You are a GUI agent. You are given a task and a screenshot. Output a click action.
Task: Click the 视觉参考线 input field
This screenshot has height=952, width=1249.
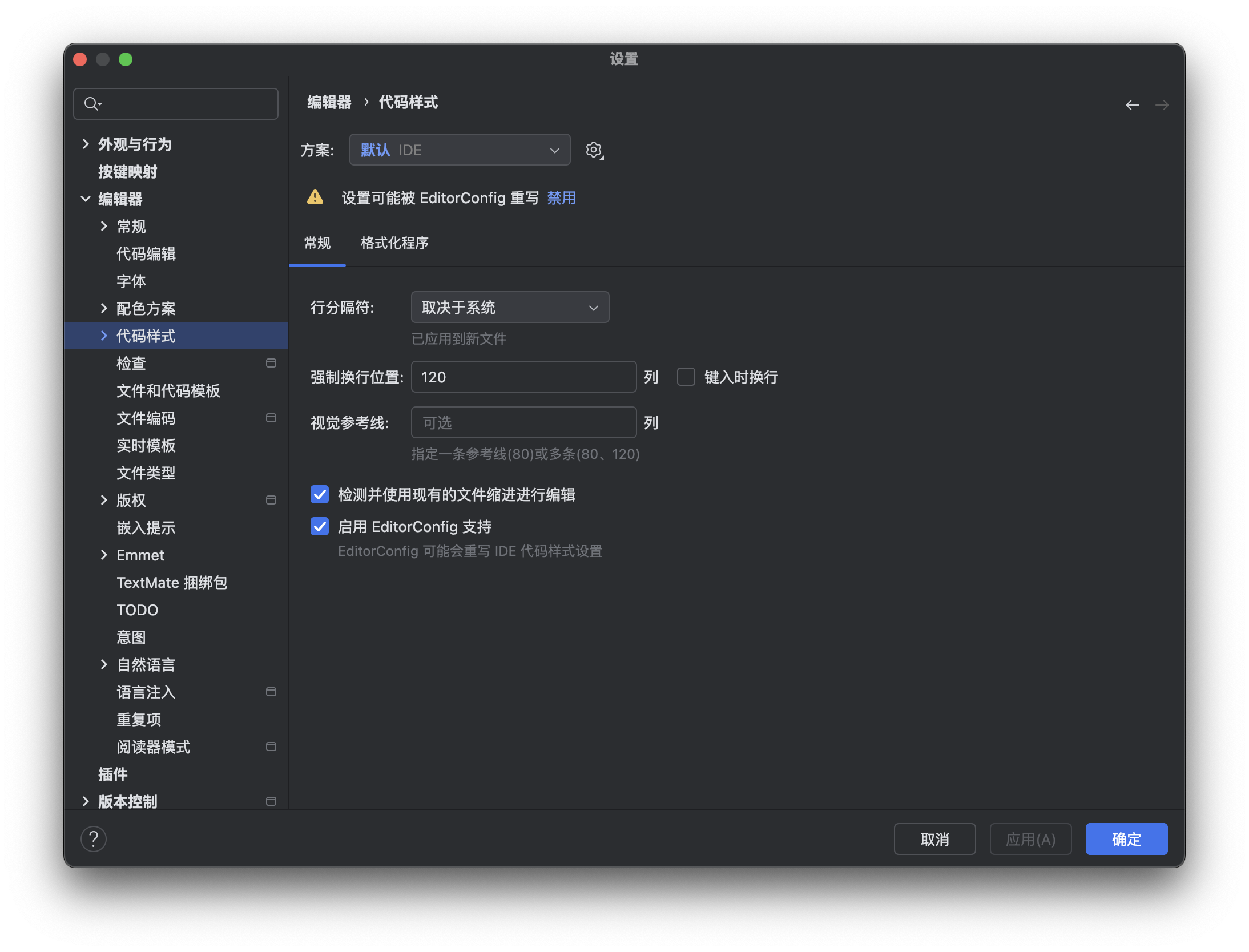tap(523, 422)
